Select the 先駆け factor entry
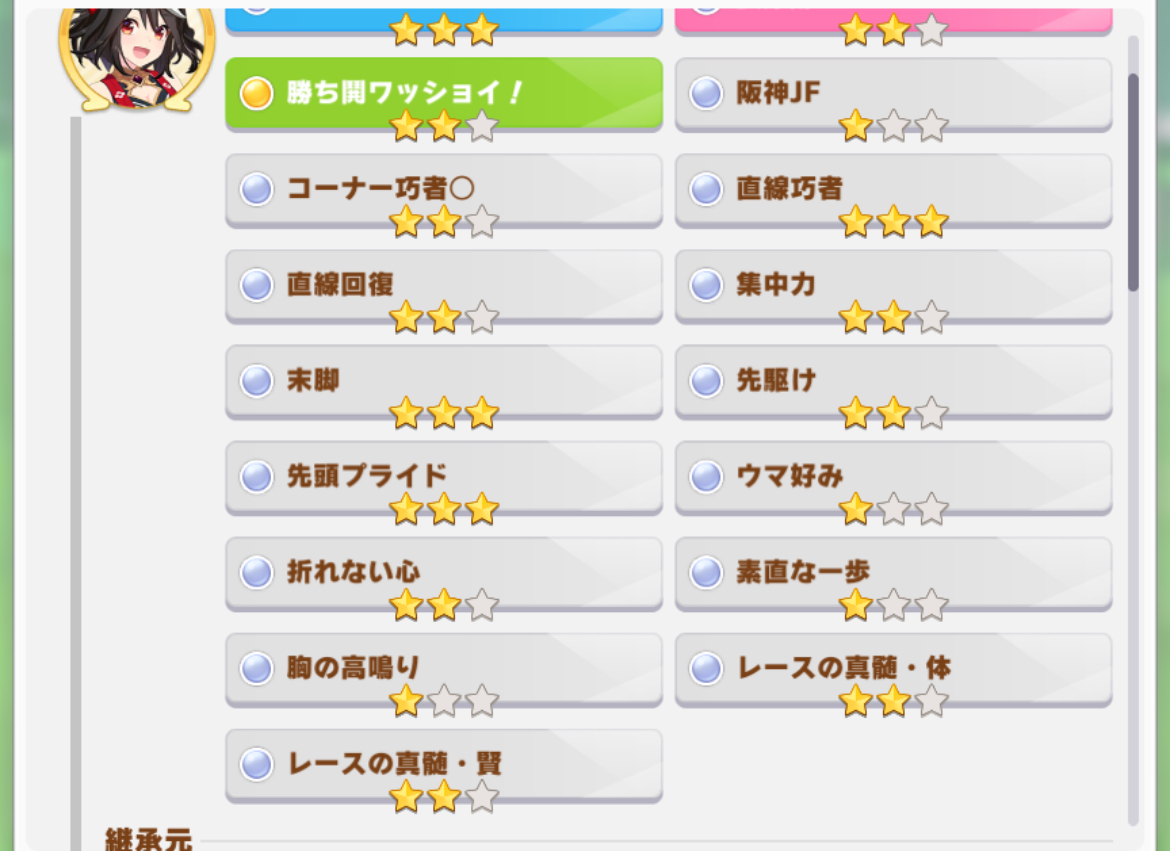The width and height of the screenshot is (1170, 851). click(x=893, y=383)
